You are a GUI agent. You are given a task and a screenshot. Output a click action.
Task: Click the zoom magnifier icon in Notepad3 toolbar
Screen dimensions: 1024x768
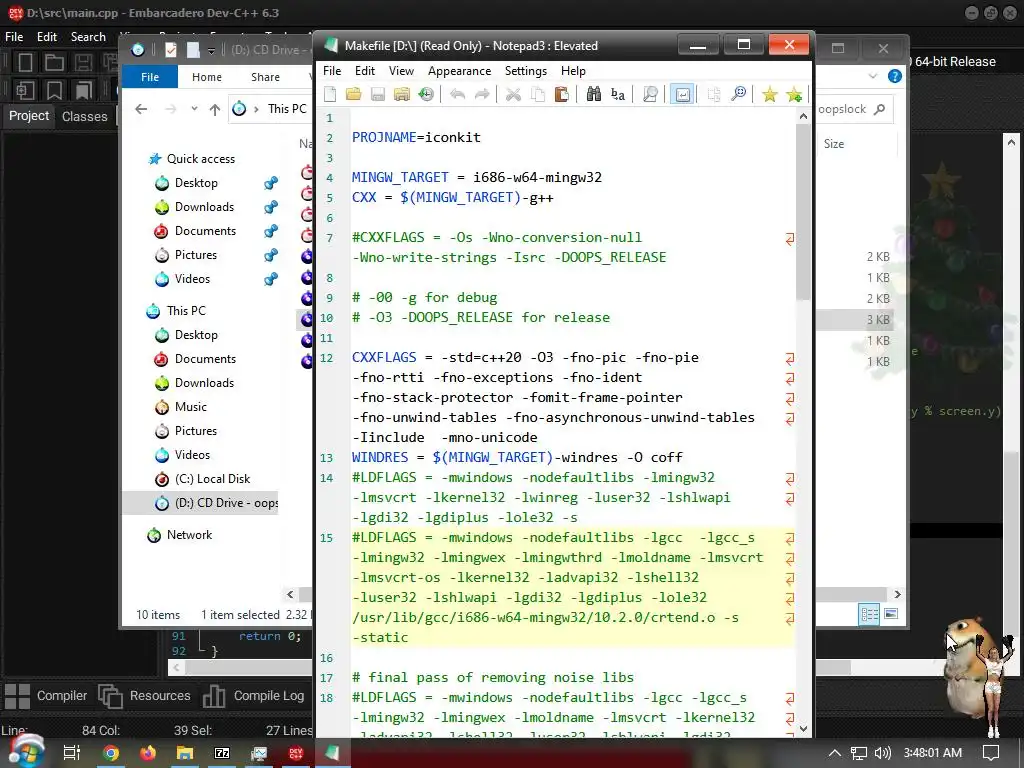point(738,95)
